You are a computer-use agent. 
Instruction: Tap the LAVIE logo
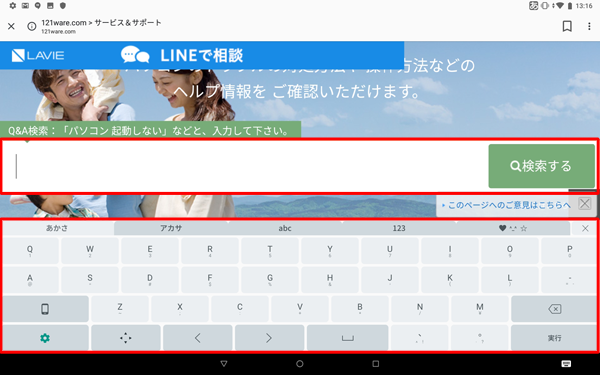click(38, 55)
